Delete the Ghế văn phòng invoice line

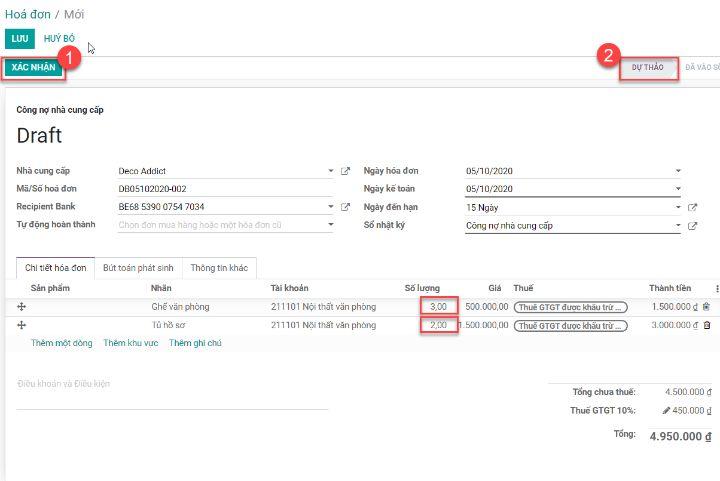(x=706, y=307)
